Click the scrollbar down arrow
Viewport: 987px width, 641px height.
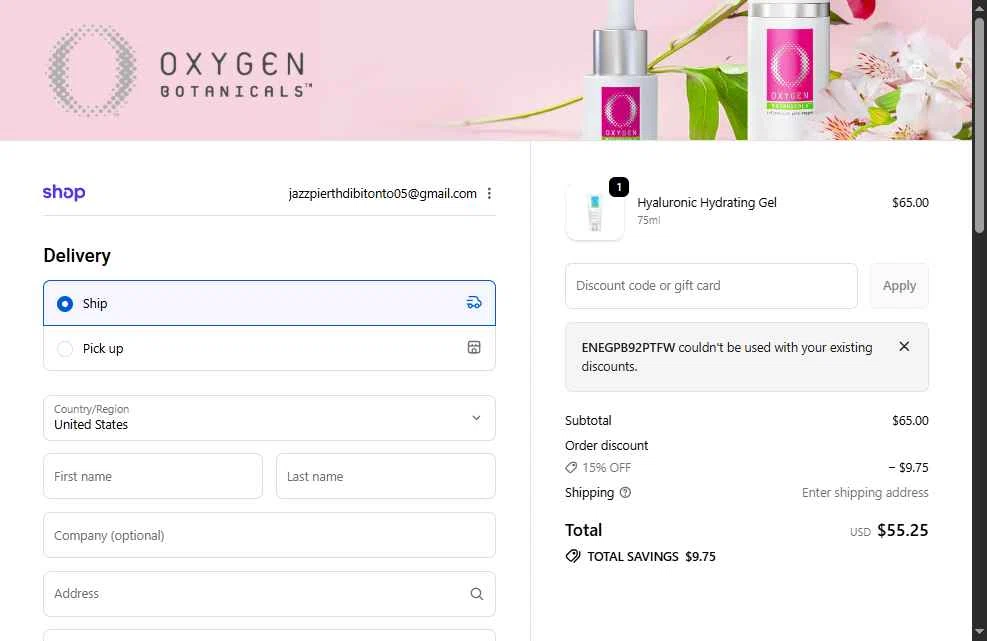(x=979, y=632)
